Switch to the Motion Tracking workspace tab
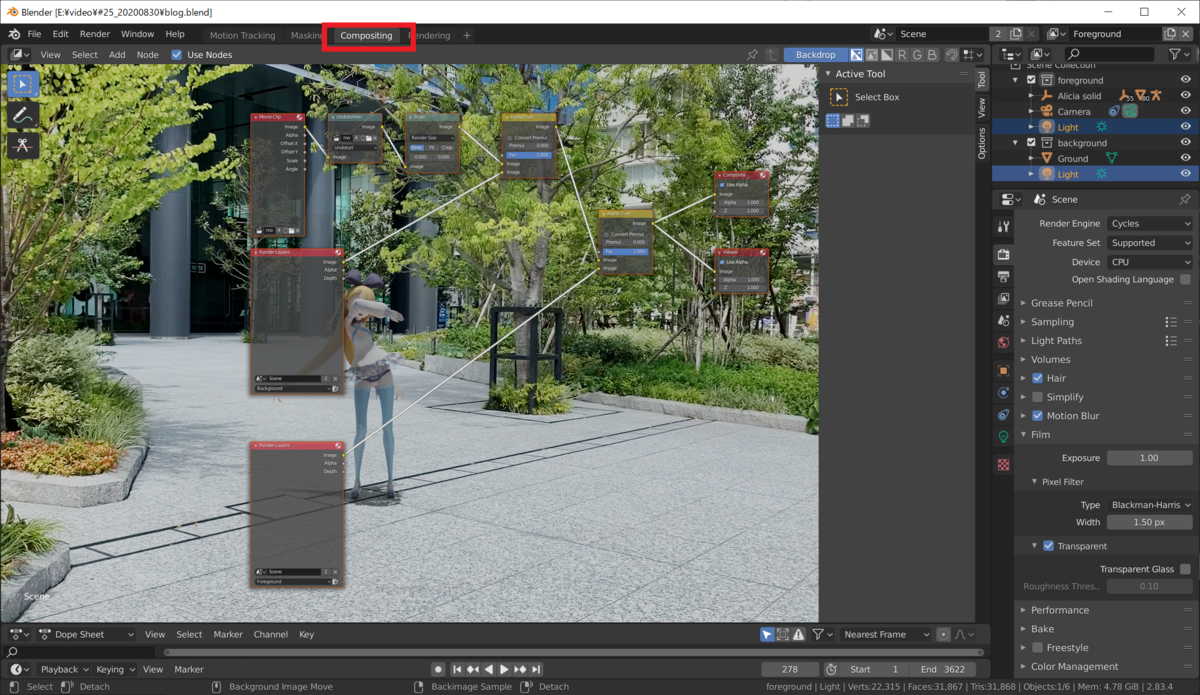Image resolution: width=1200 pixels, height=695 pixels. [242, 35]
